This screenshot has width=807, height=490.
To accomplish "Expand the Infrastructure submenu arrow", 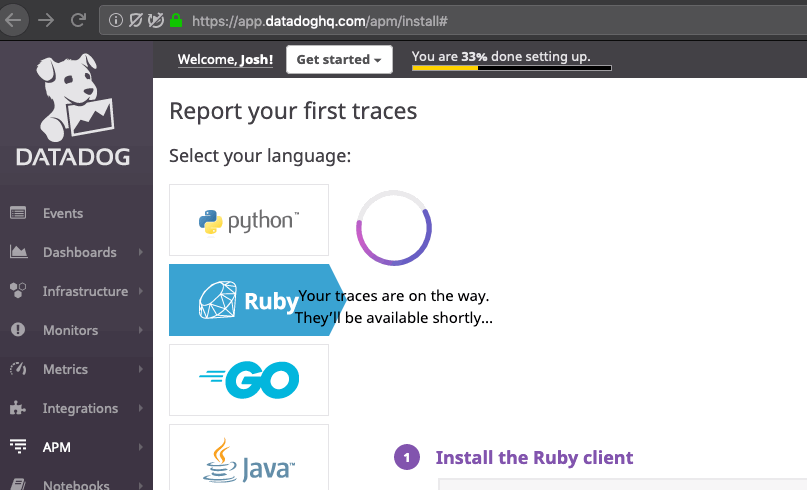I will 140,291.
